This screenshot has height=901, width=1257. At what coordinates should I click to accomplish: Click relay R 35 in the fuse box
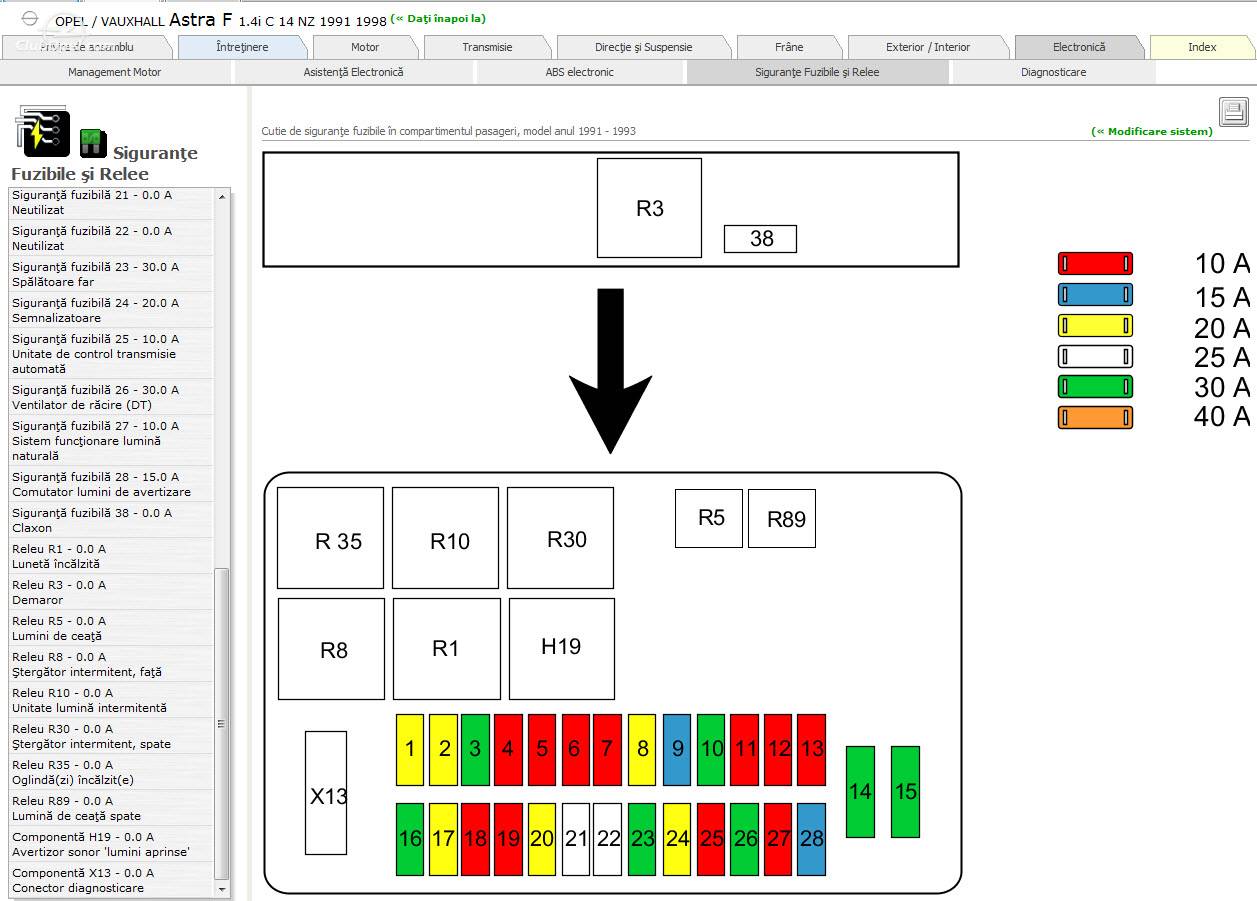(330, 538)
